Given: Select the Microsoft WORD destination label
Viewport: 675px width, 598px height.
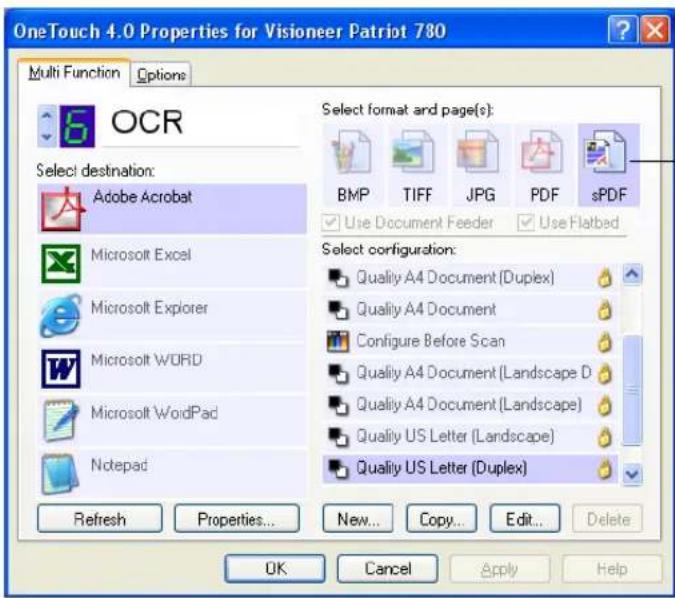Looking at the screenshot, I should point(146,360).
